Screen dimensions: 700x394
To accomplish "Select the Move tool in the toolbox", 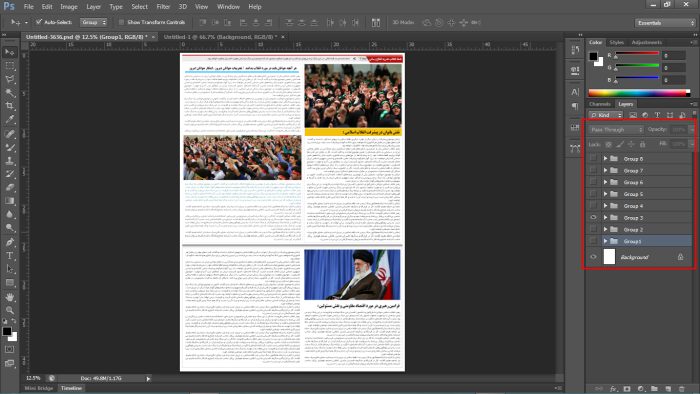I will [9, 53].
